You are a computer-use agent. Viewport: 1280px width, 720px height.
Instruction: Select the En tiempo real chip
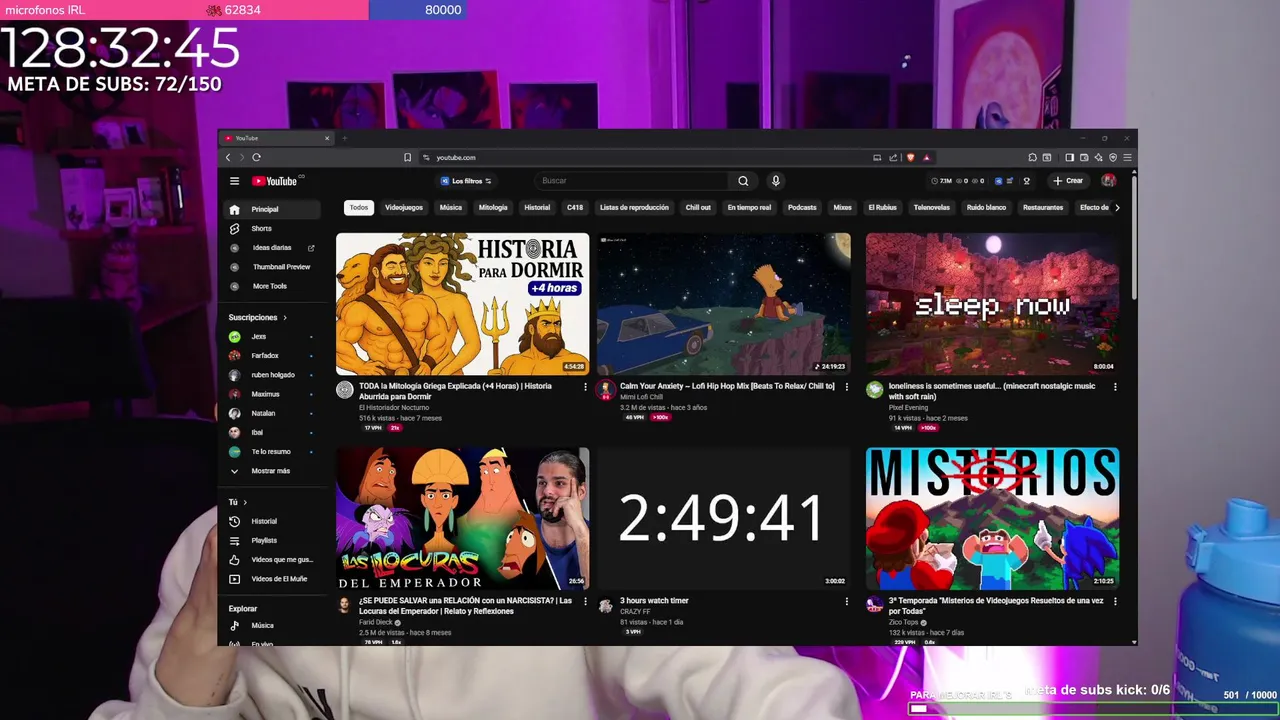[749, 208]
